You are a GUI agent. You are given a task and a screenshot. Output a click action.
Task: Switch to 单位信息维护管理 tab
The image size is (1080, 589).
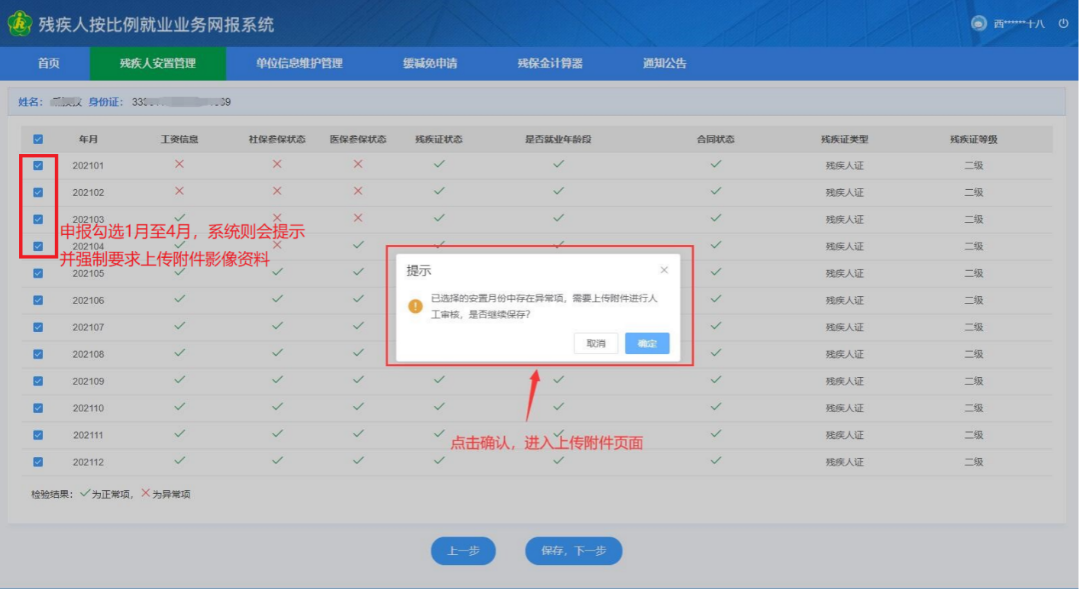click(299, 63)
